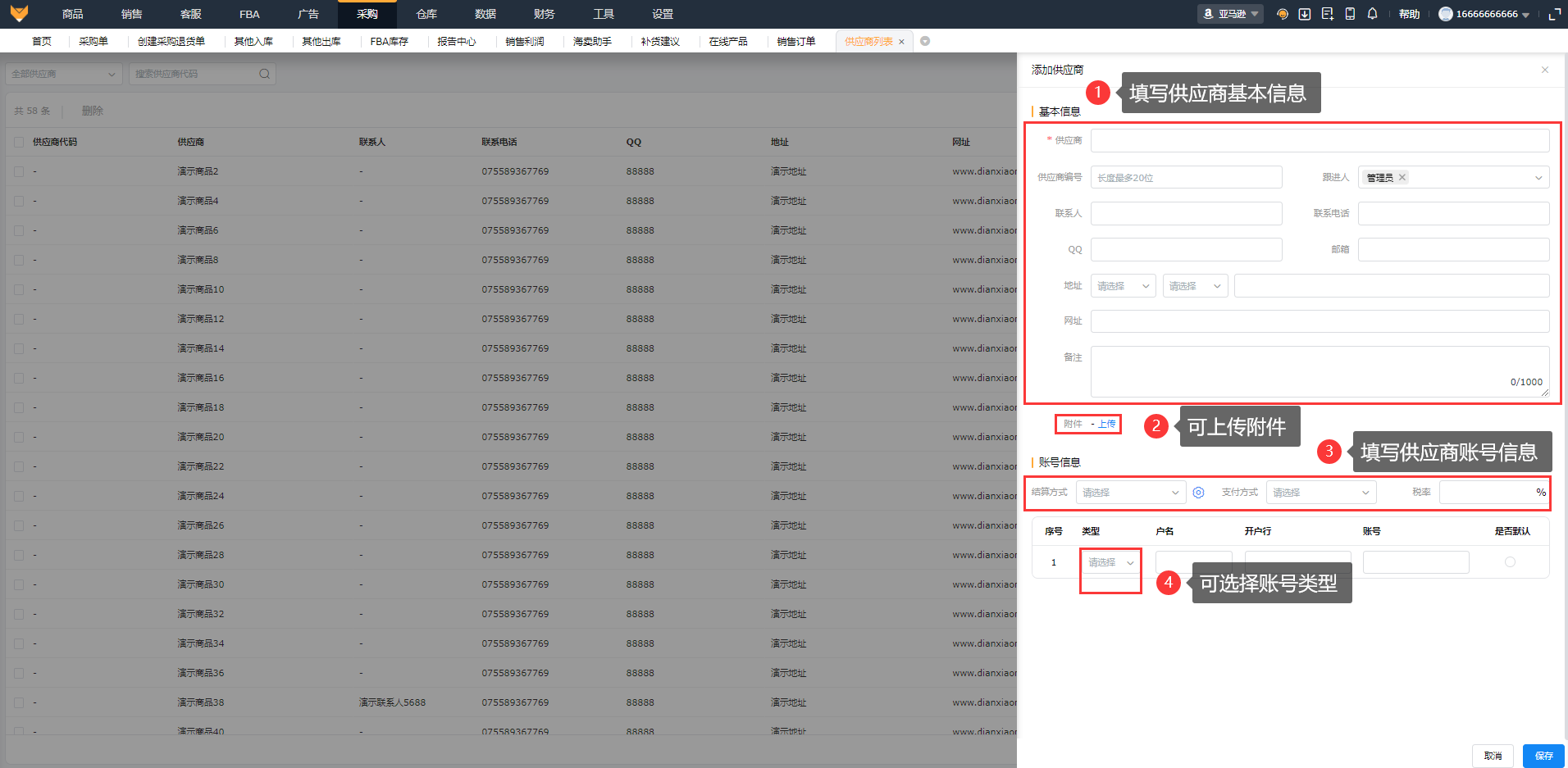The height and width of the screenshot is (768, 1568).
Task: Click the 账号 input in account row 1
Action: 1415,562
